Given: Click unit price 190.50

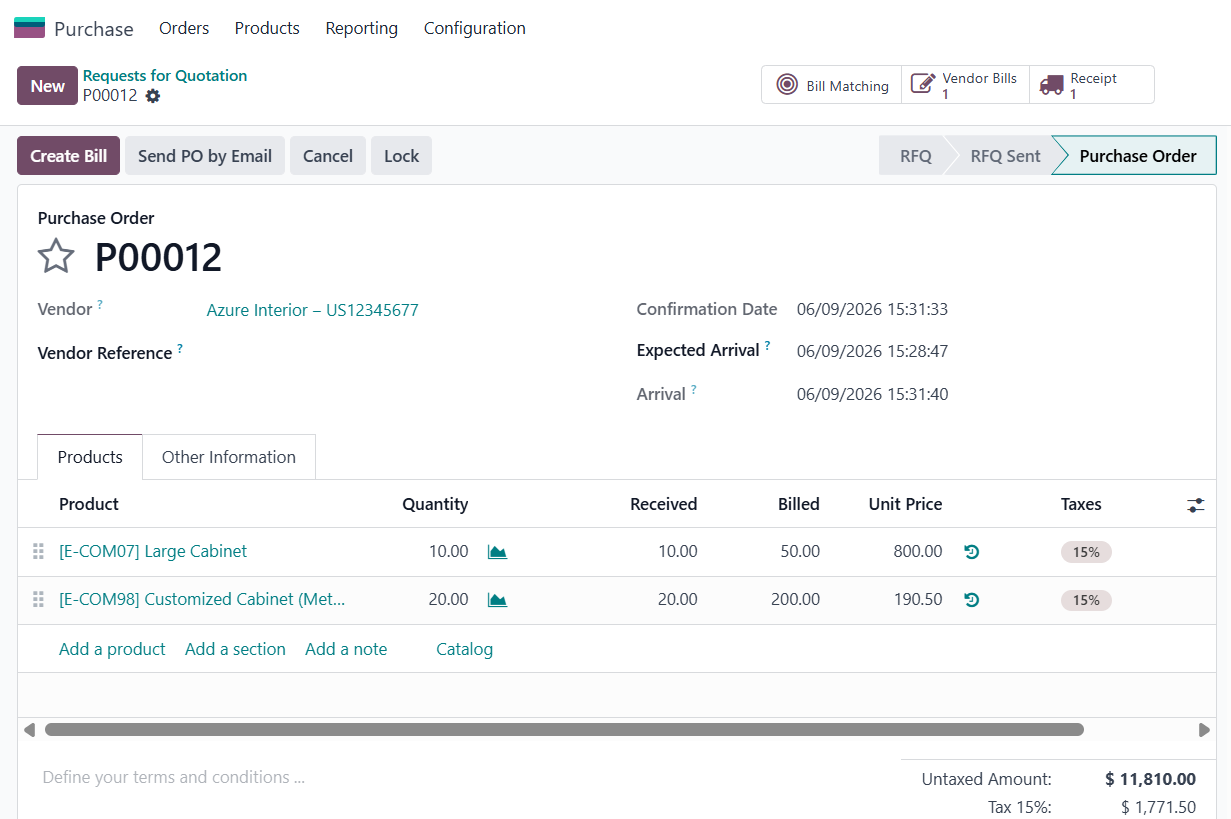Looking at the screenshot, I should point(918,600).
